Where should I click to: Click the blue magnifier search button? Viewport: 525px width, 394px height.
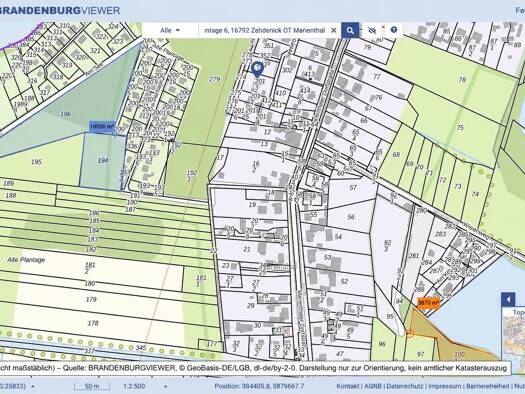coord(350,30)
